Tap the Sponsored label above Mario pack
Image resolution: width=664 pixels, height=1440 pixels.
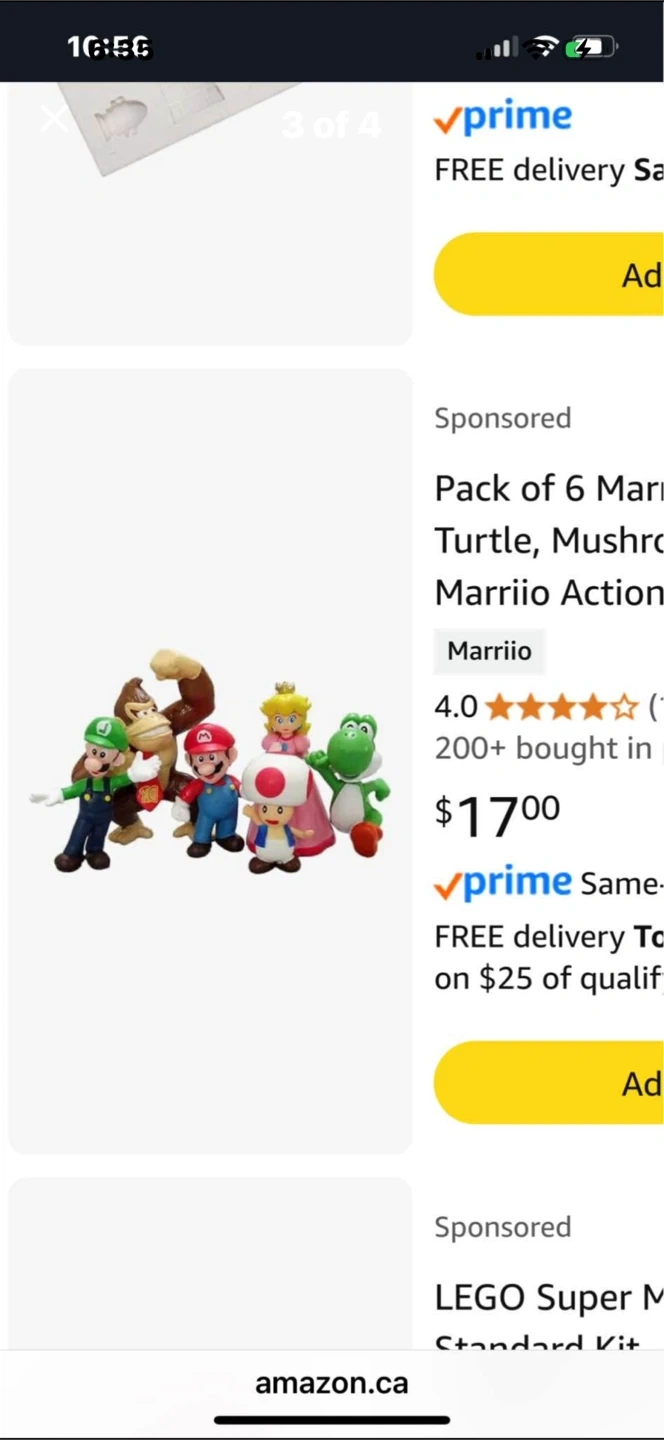pos(503,418)
